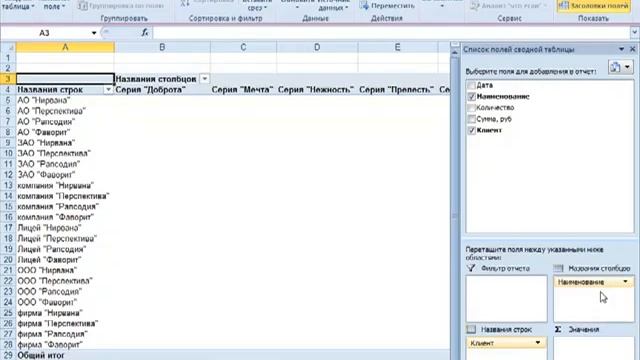The width and height of the screenshot is (640, 360).
Task: Click cell ЗАО "Фаворит"
Action: pos(65,175)
